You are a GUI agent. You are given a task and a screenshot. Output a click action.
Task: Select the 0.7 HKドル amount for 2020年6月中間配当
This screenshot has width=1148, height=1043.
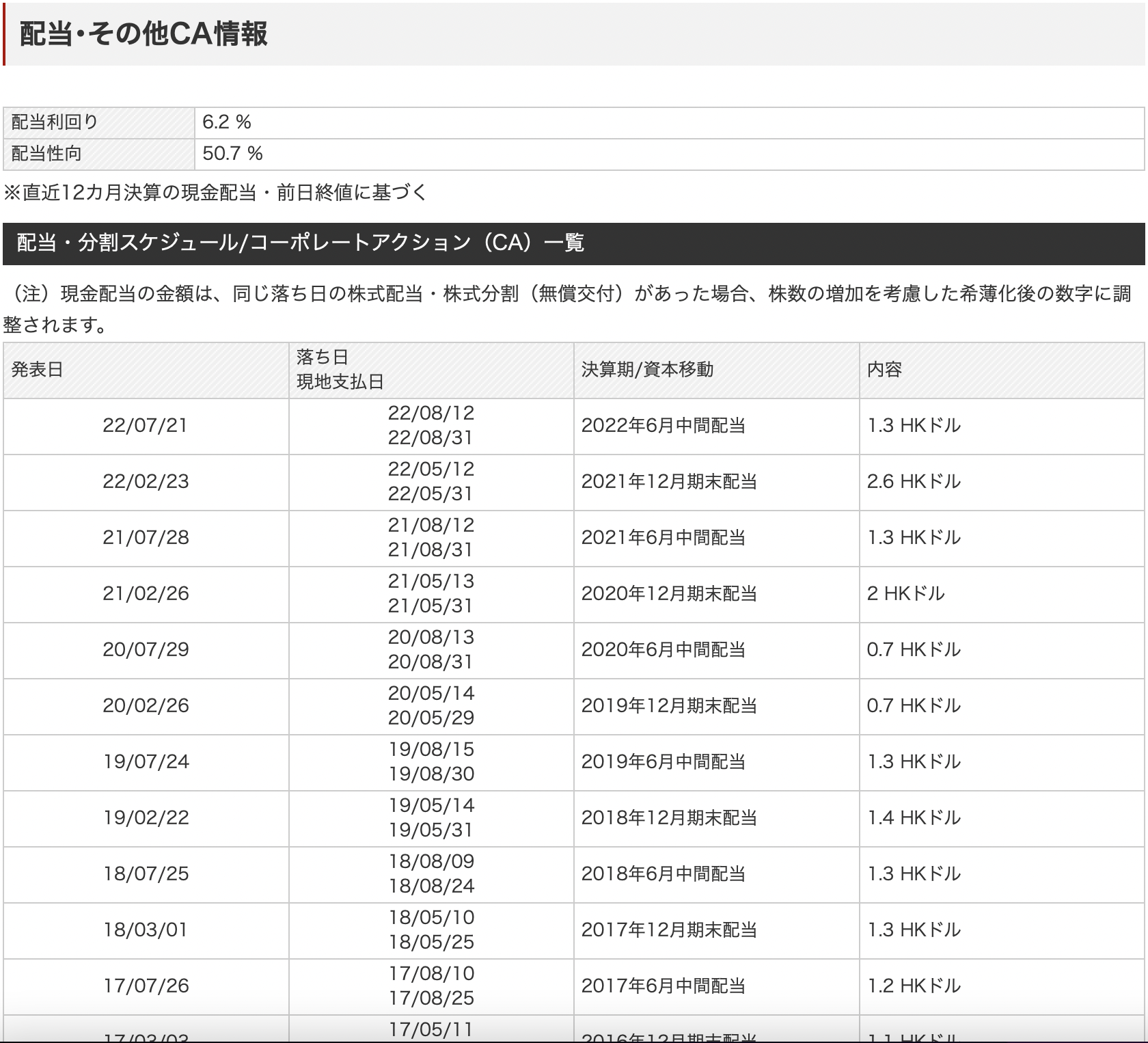914,650
